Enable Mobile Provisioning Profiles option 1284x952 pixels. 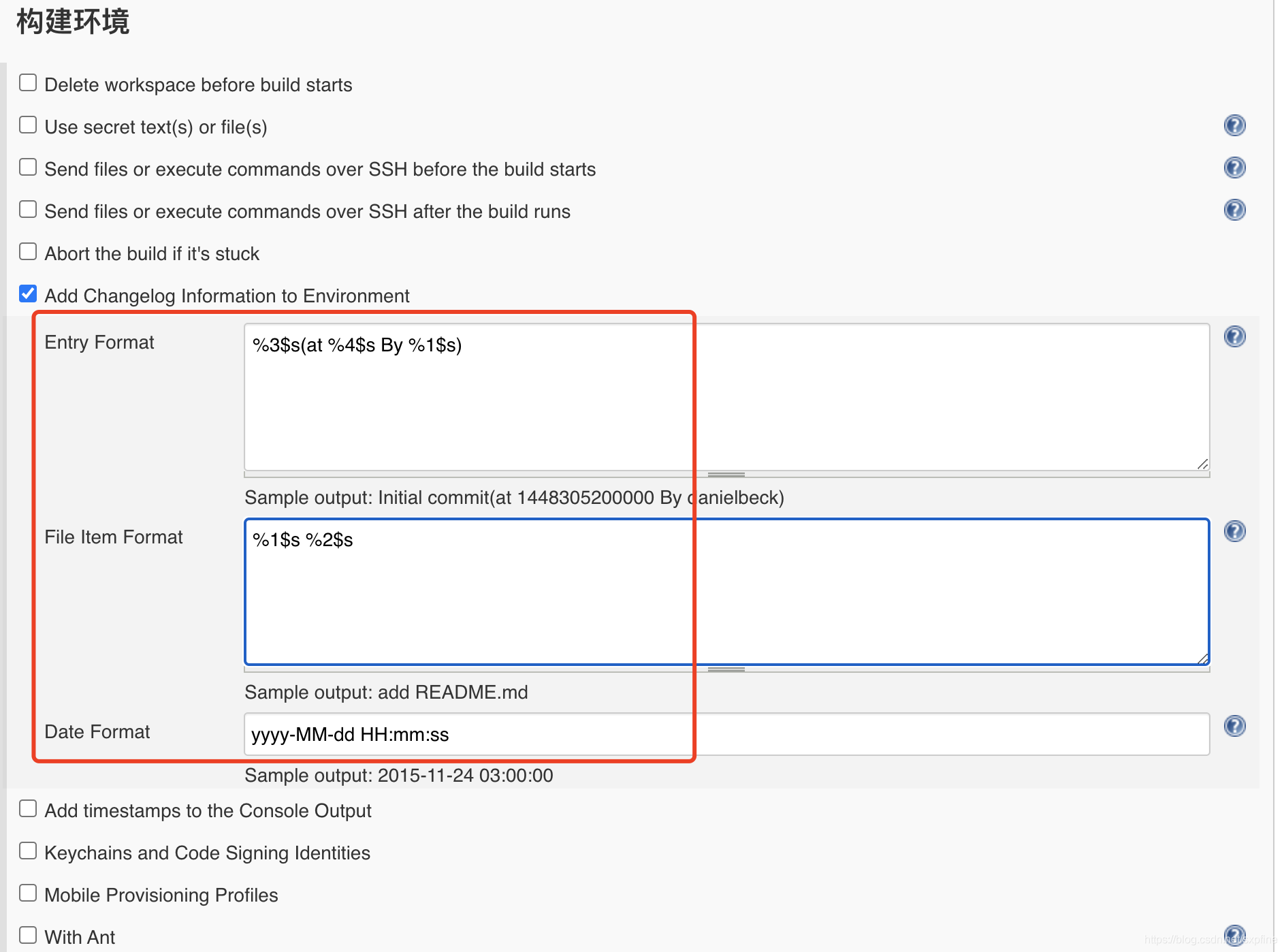28,893
